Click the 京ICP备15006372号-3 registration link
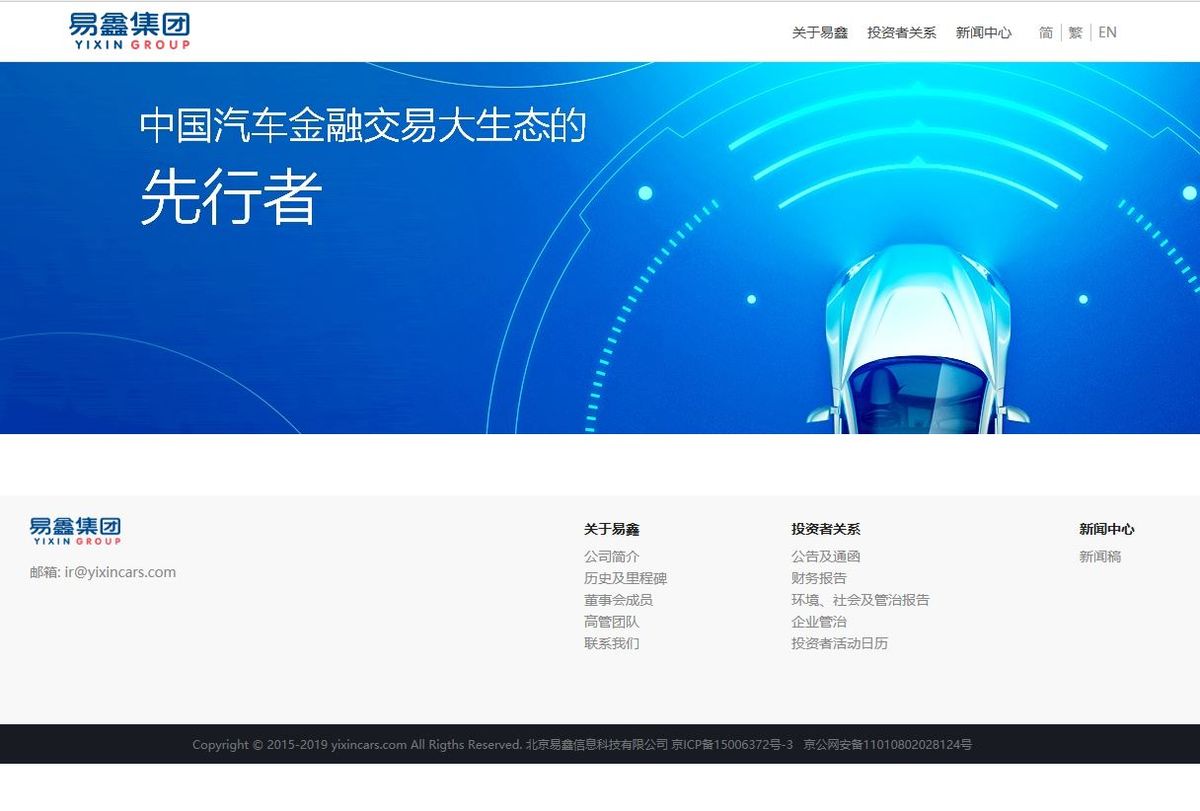This screenshot has height=811, width=1200. pos(732,745)
